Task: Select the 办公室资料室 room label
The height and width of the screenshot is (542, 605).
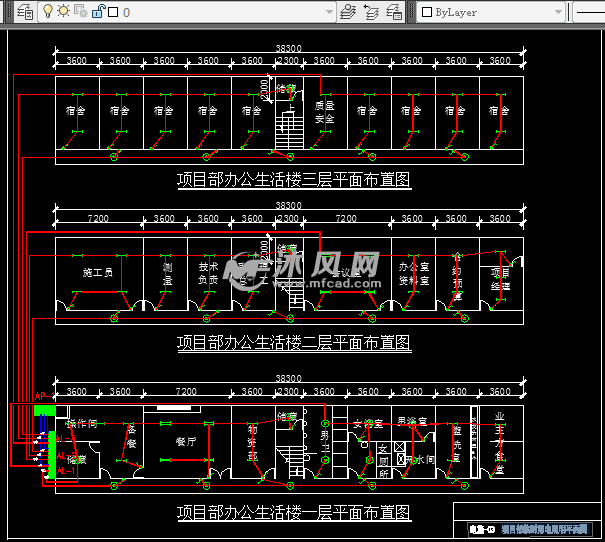Action: coord(414,274)
